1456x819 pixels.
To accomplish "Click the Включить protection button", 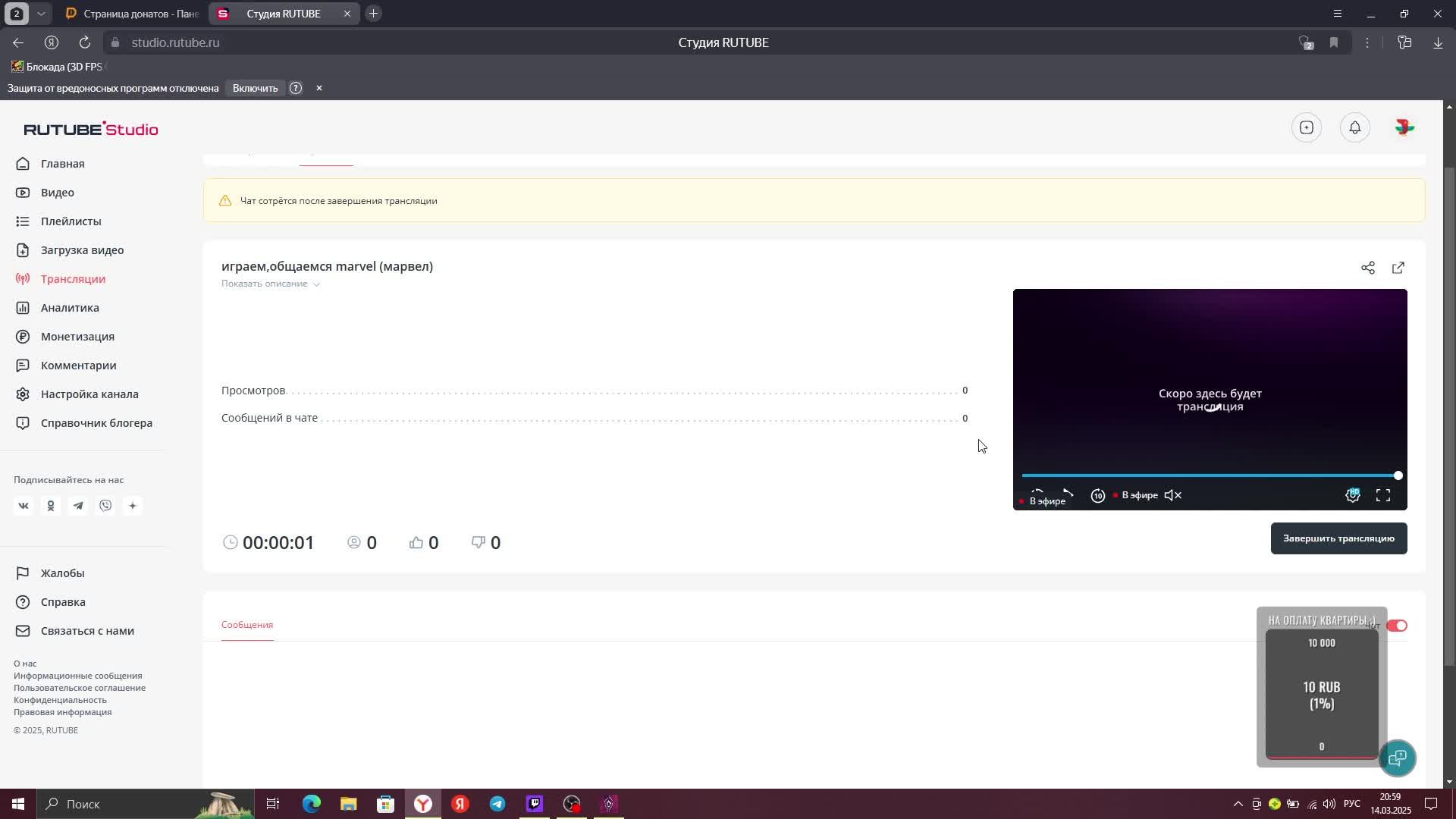I will [255, 88].
